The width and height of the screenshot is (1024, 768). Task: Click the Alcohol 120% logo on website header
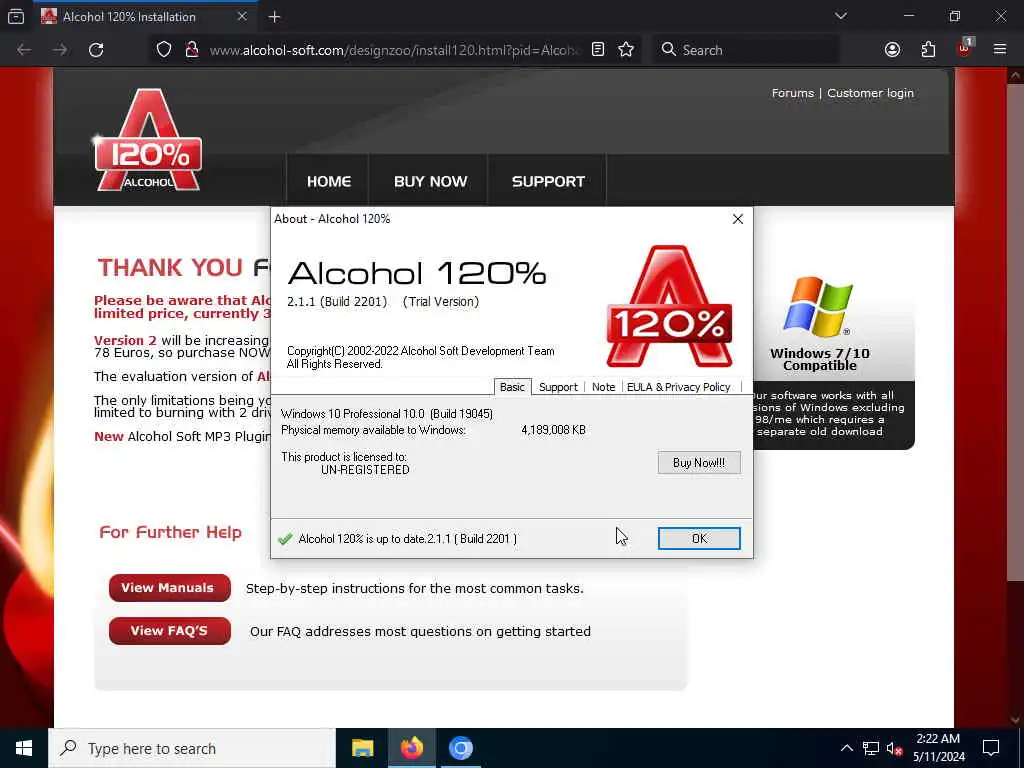(148, 140)
